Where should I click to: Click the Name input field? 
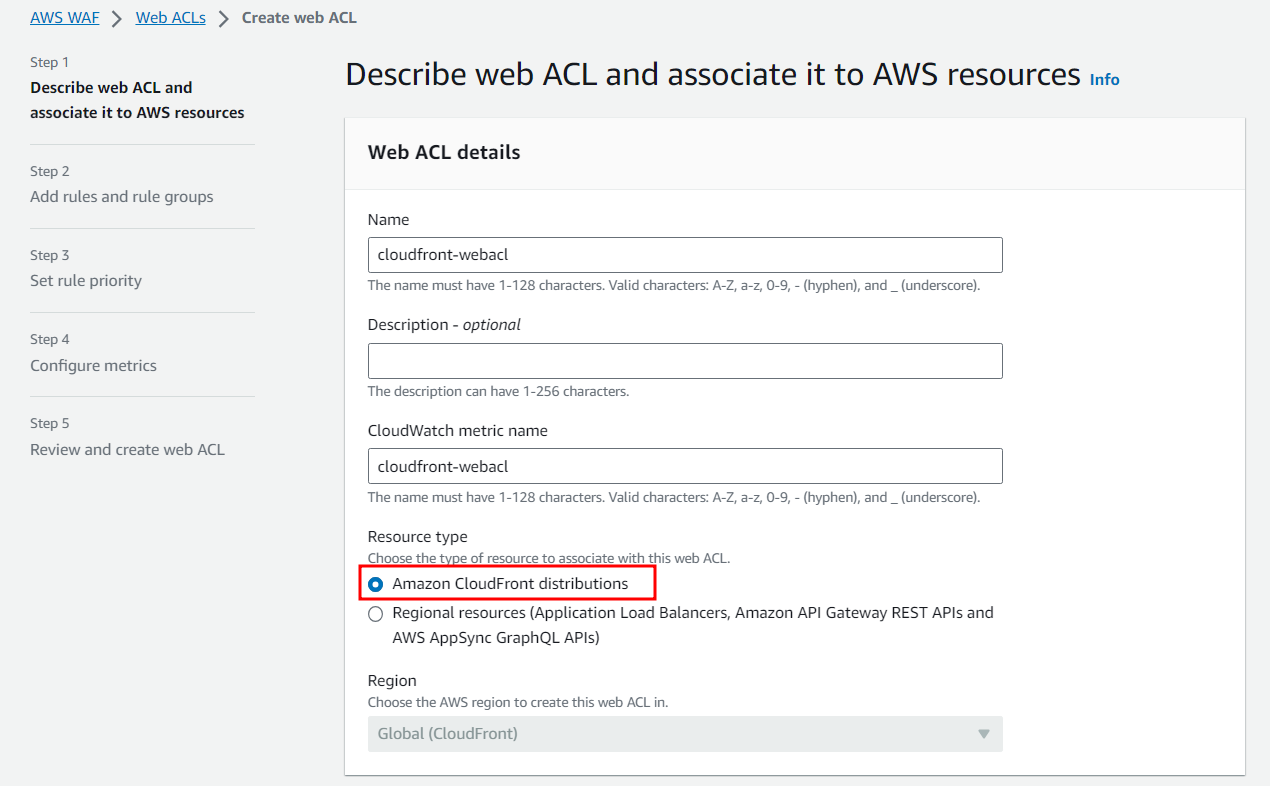pyautogui.click(x=685, y=255)
